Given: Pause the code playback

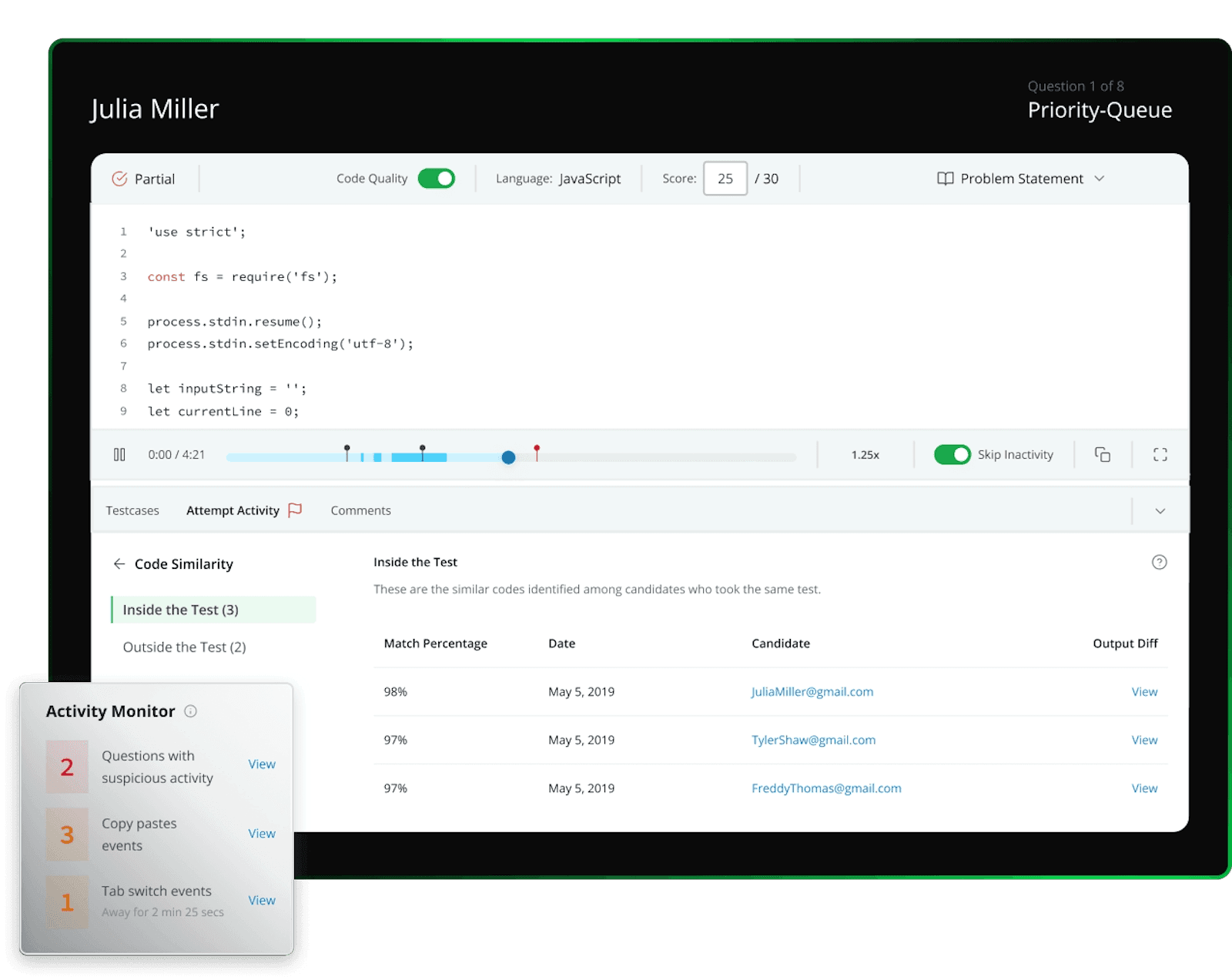Looking at the screenshot, I should click(x=119, y=455).
